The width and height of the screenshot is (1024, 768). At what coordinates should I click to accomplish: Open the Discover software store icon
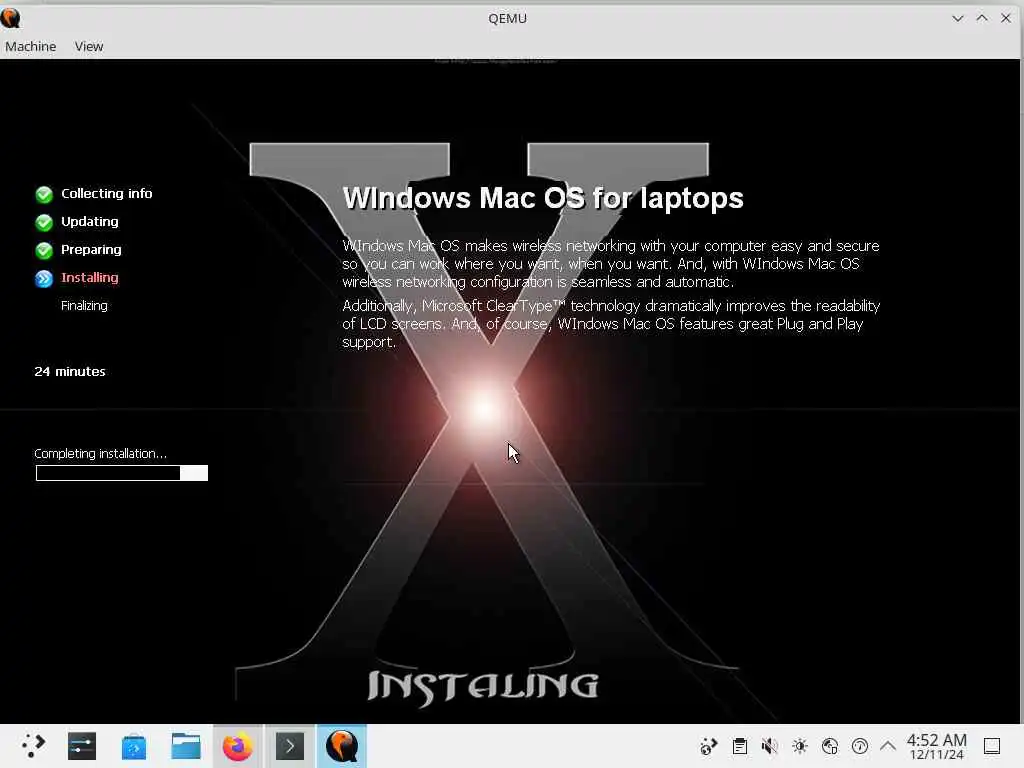[134, 746]
